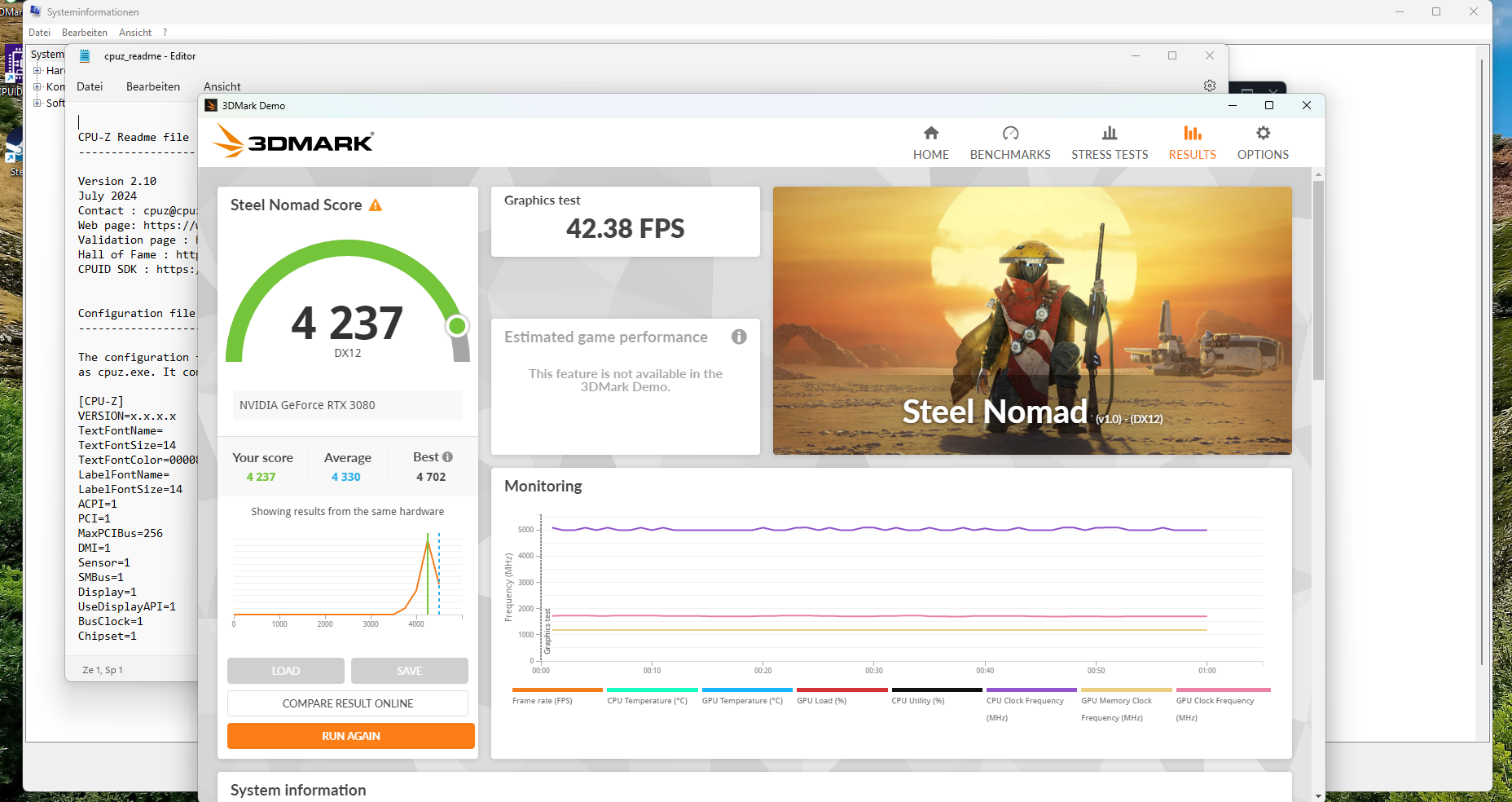Click the 3DMark vertical scrollbar thumb
Viewport: 1512px width, 802px height.
1318,280
